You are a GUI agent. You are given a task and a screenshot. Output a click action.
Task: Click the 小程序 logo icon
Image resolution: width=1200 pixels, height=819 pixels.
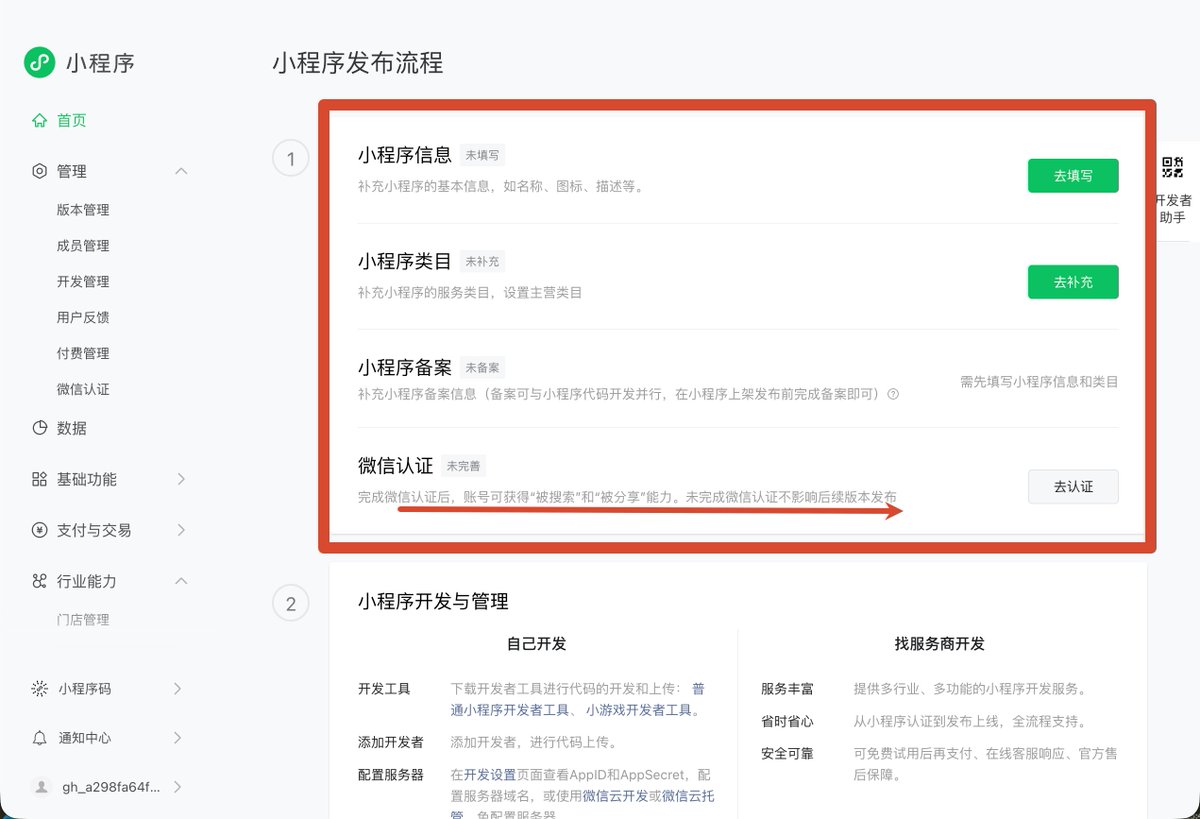39,63
